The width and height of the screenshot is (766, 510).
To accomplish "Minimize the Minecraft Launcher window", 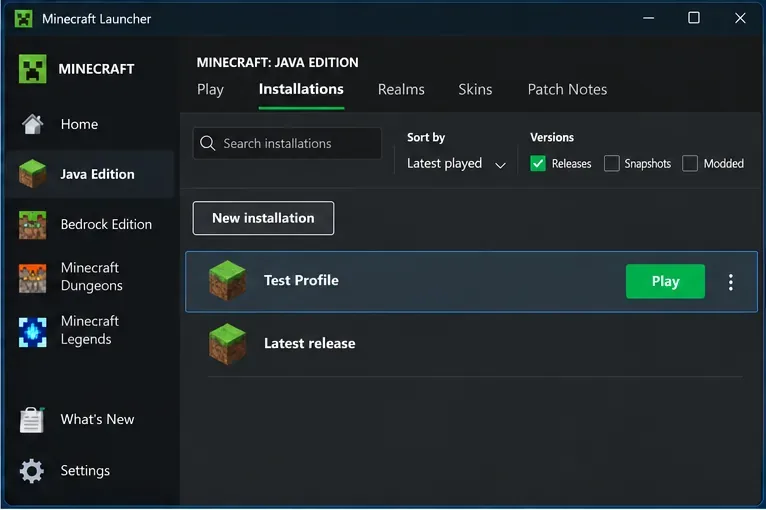I will pyautogui.click(x=648, y=18).
